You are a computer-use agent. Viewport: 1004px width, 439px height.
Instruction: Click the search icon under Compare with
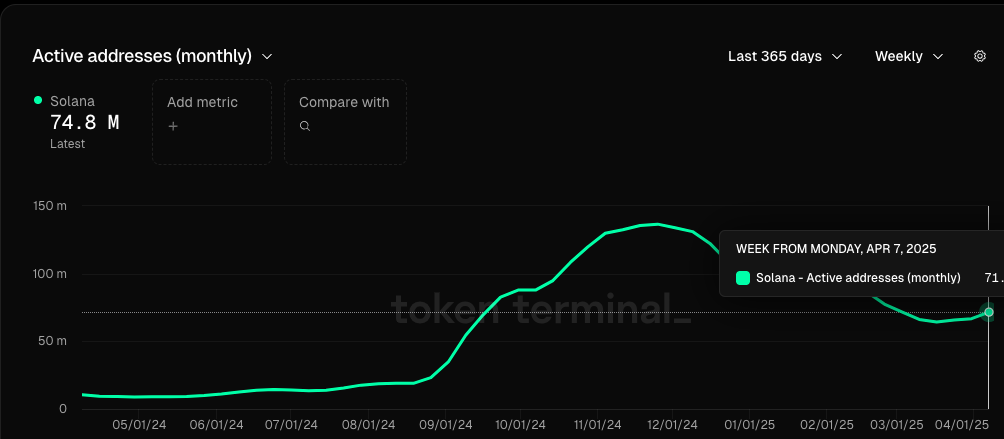pos(305,126)
